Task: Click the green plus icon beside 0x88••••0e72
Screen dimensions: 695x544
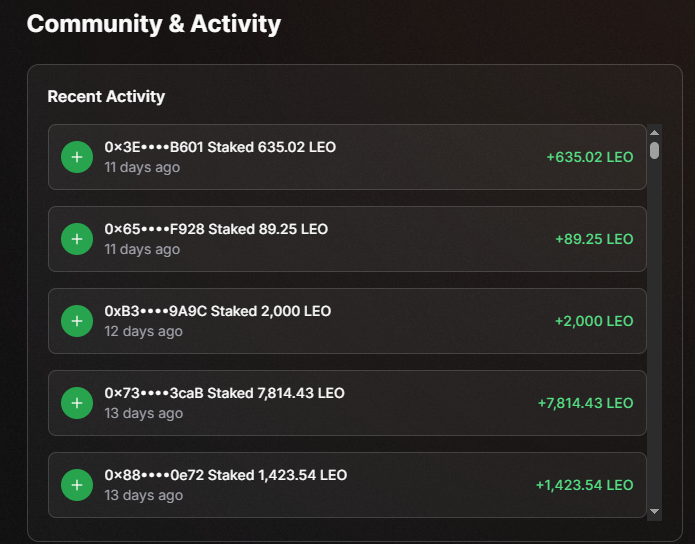Action: pos(77,485)
